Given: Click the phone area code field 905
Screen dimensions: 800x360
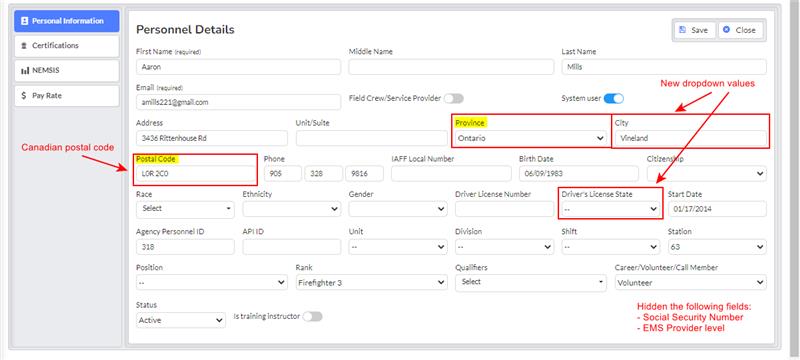Looking at the screenshot, I should click(x=283, y=173).
